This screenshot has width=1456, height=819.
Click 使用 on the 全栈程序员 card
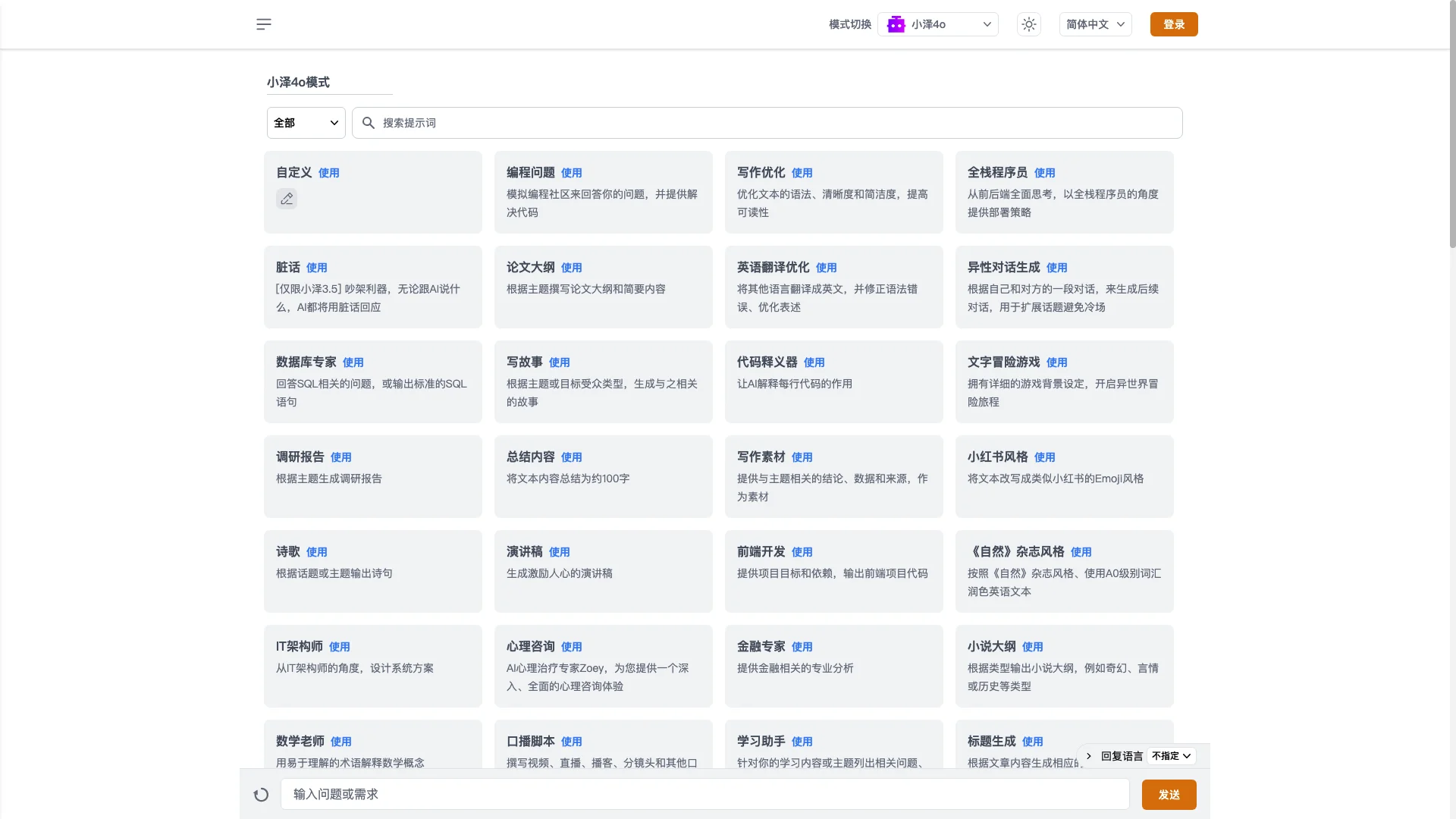point(1044,173)
